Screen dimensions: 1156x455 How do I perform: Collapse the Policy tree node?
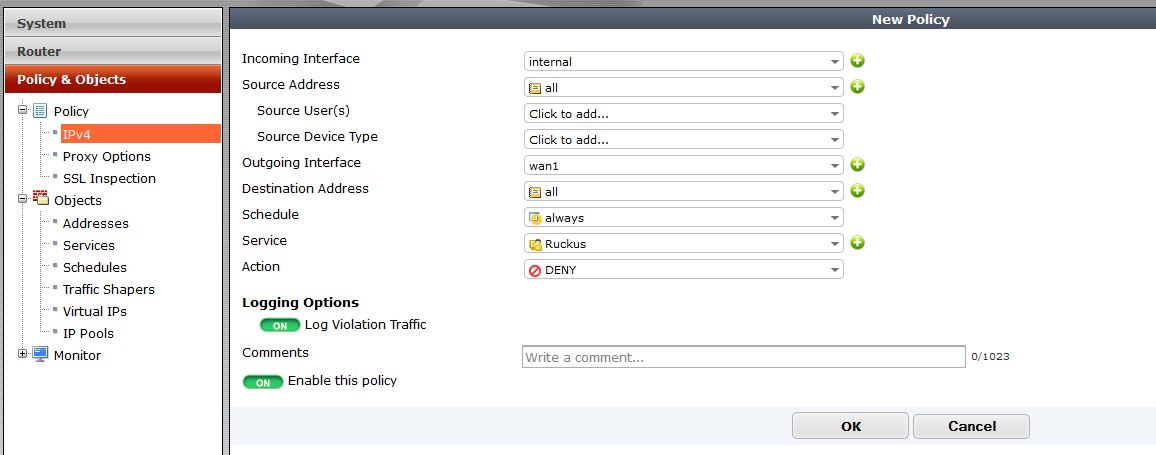(22, 109)
